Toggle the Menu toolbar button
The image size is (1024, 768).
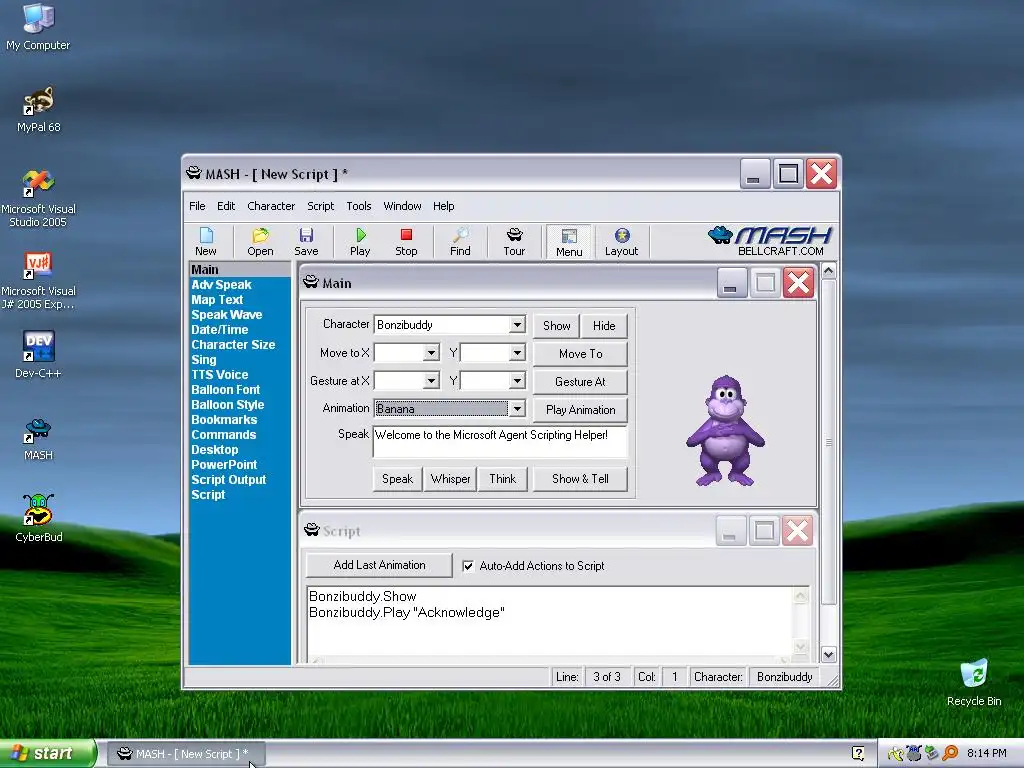pos(569,242)
